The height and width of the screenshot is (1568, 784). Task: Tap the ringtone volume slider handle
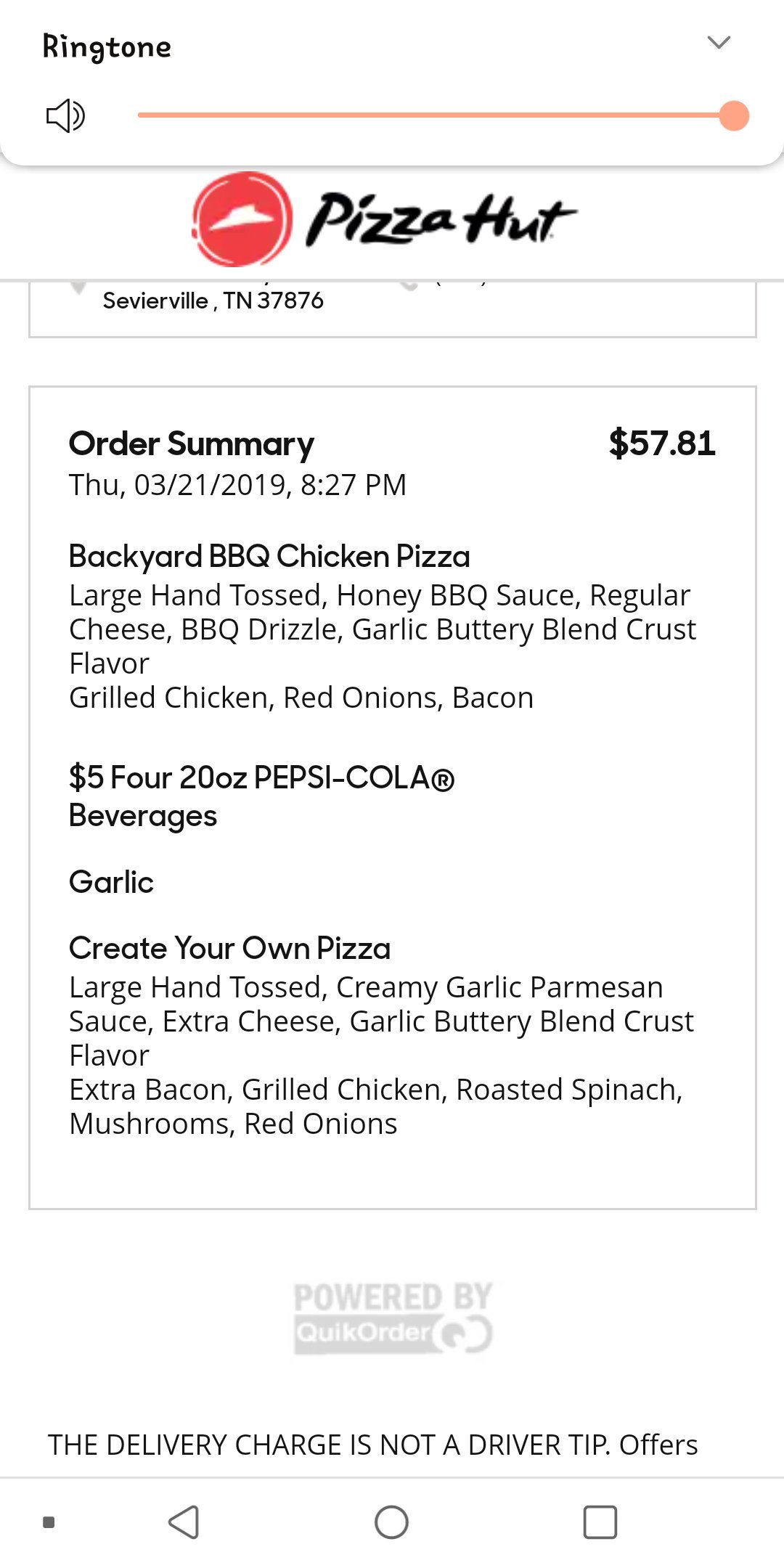733,115
